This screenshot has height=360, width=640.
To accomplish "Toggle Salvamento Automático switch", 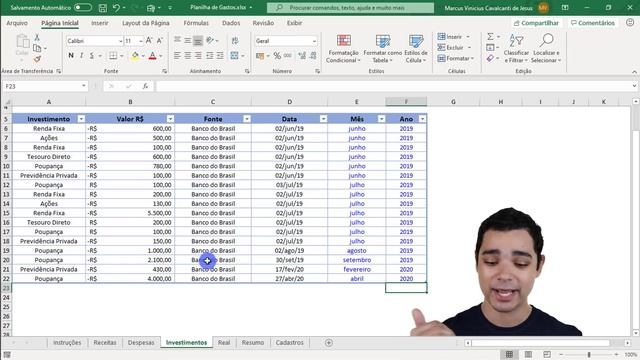I will click(x=83, y=8).
